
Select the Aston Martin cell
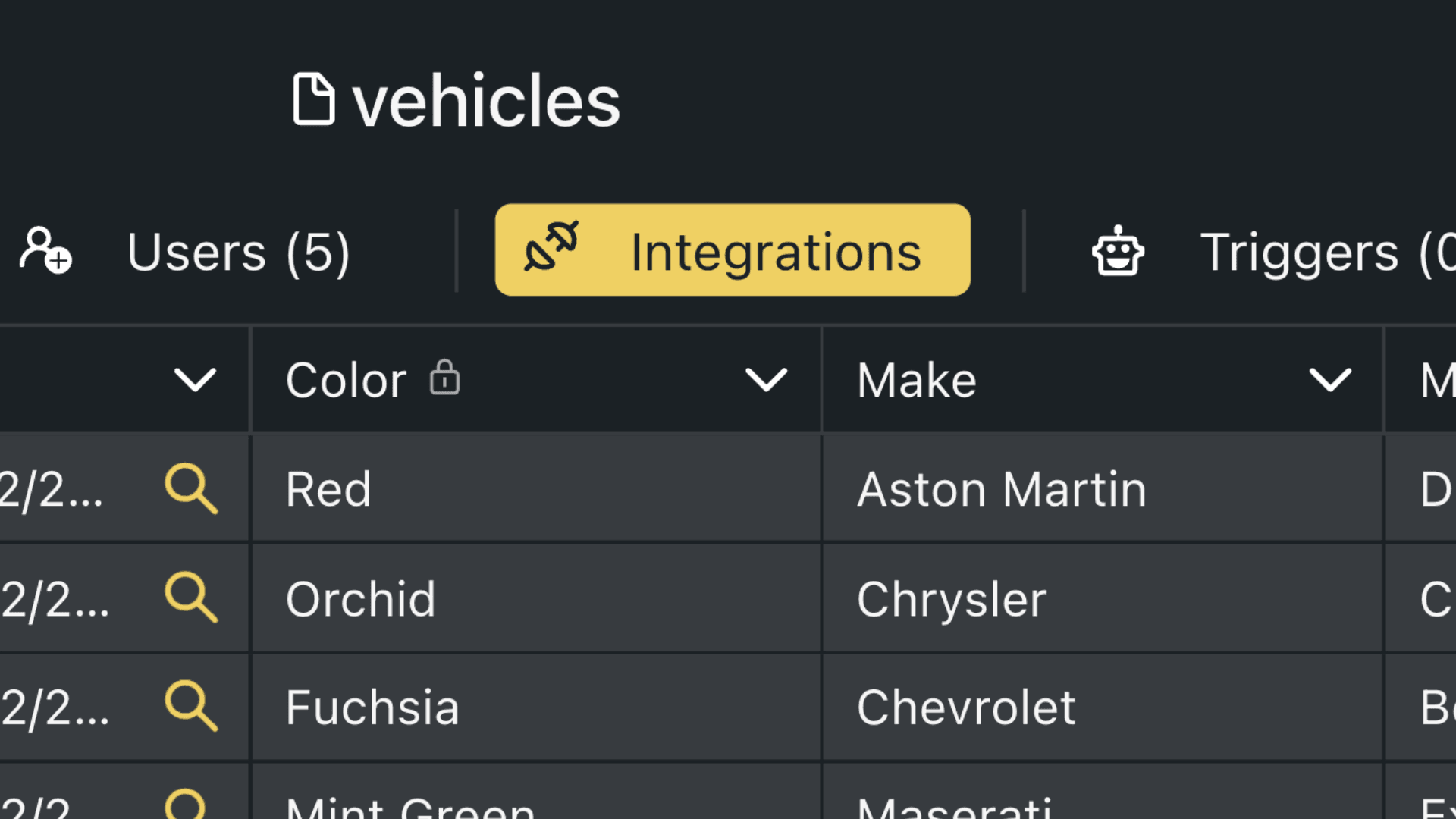coord(1001,489)
